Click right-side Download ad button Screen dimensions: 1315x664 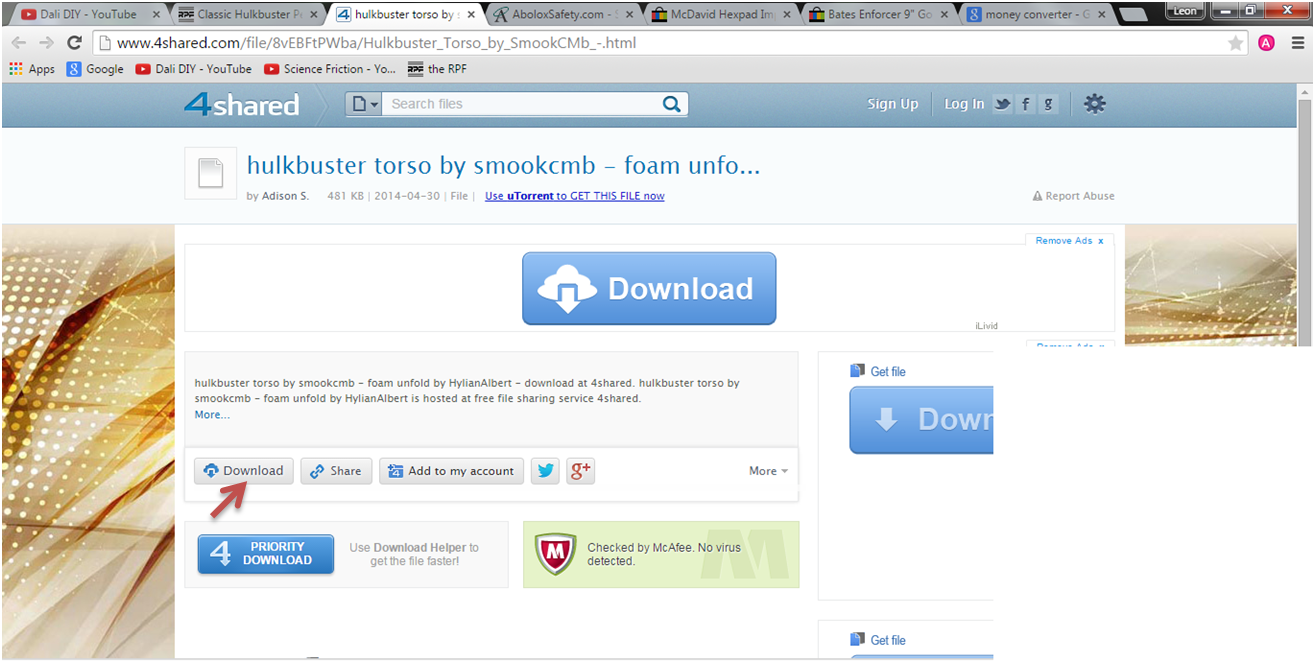point(921,420)
